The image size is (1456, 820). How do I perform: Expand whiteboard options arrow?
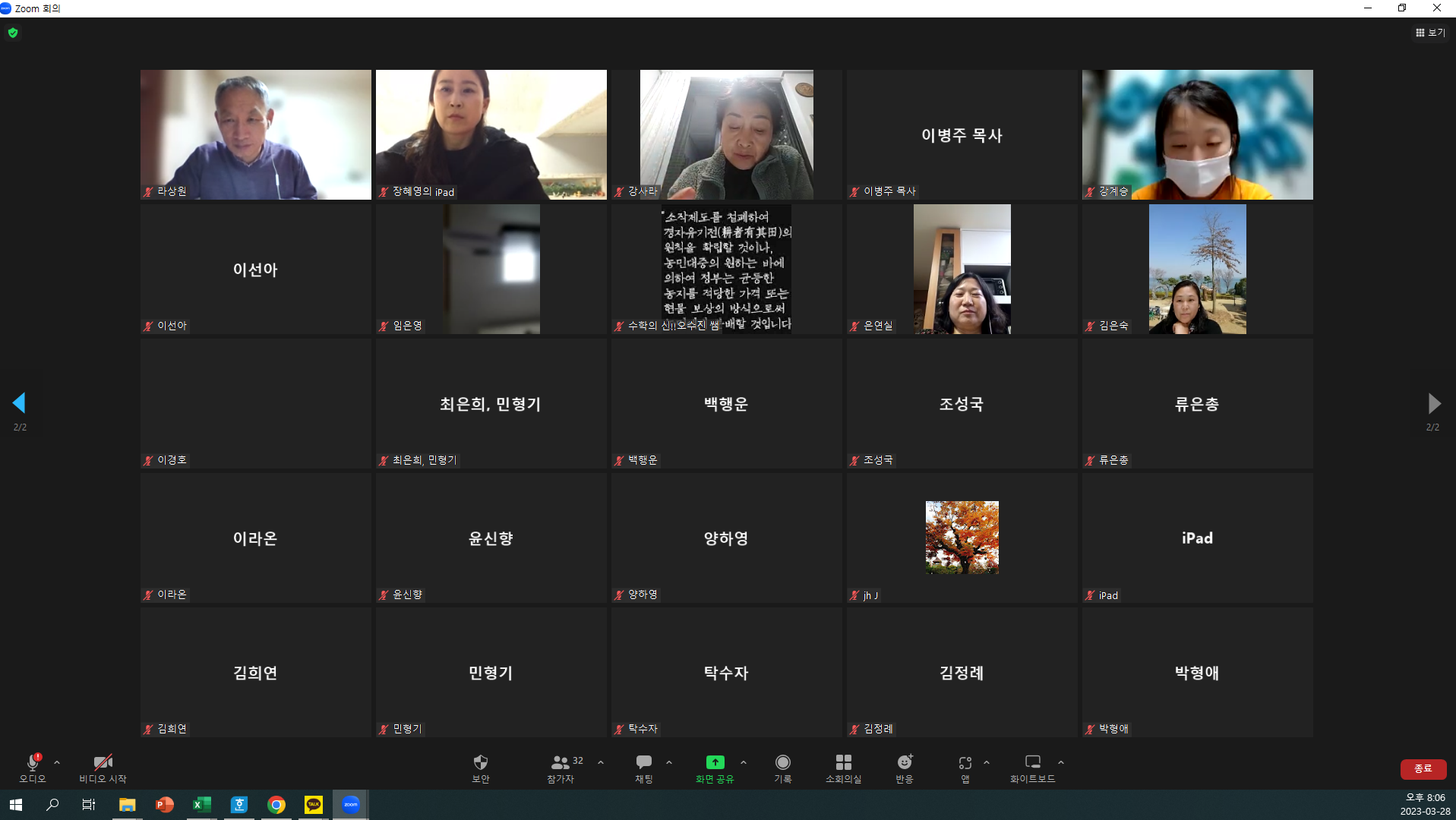tap(1061, 762)
